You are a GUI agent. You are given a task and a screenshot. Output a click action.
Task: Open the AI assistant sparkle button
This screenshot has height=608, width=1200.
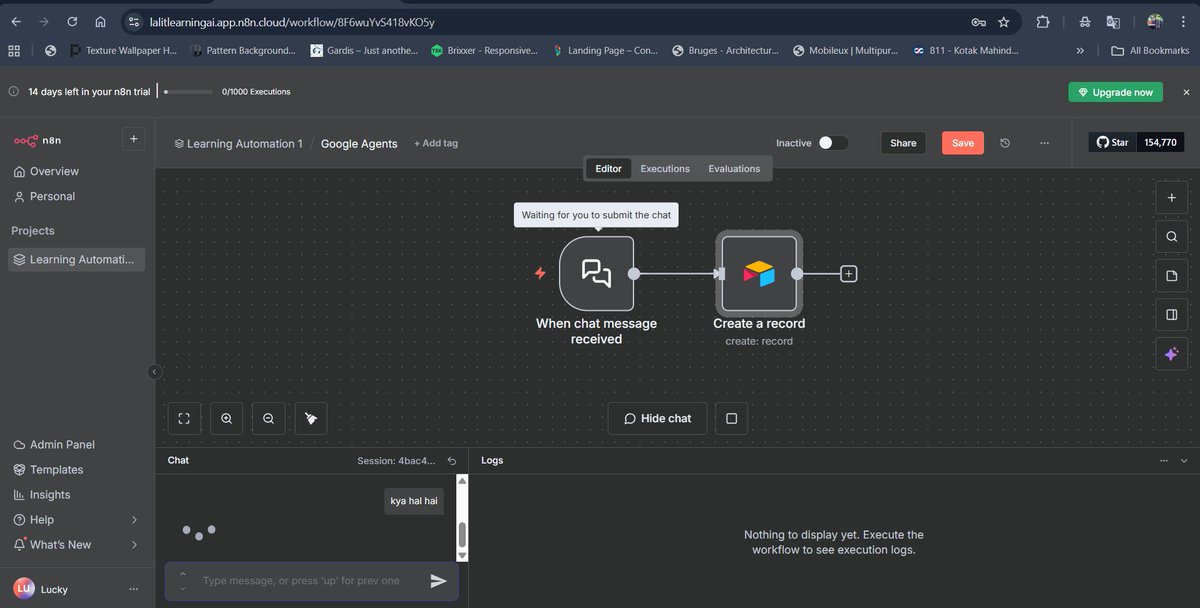[x=1171, y=353]
